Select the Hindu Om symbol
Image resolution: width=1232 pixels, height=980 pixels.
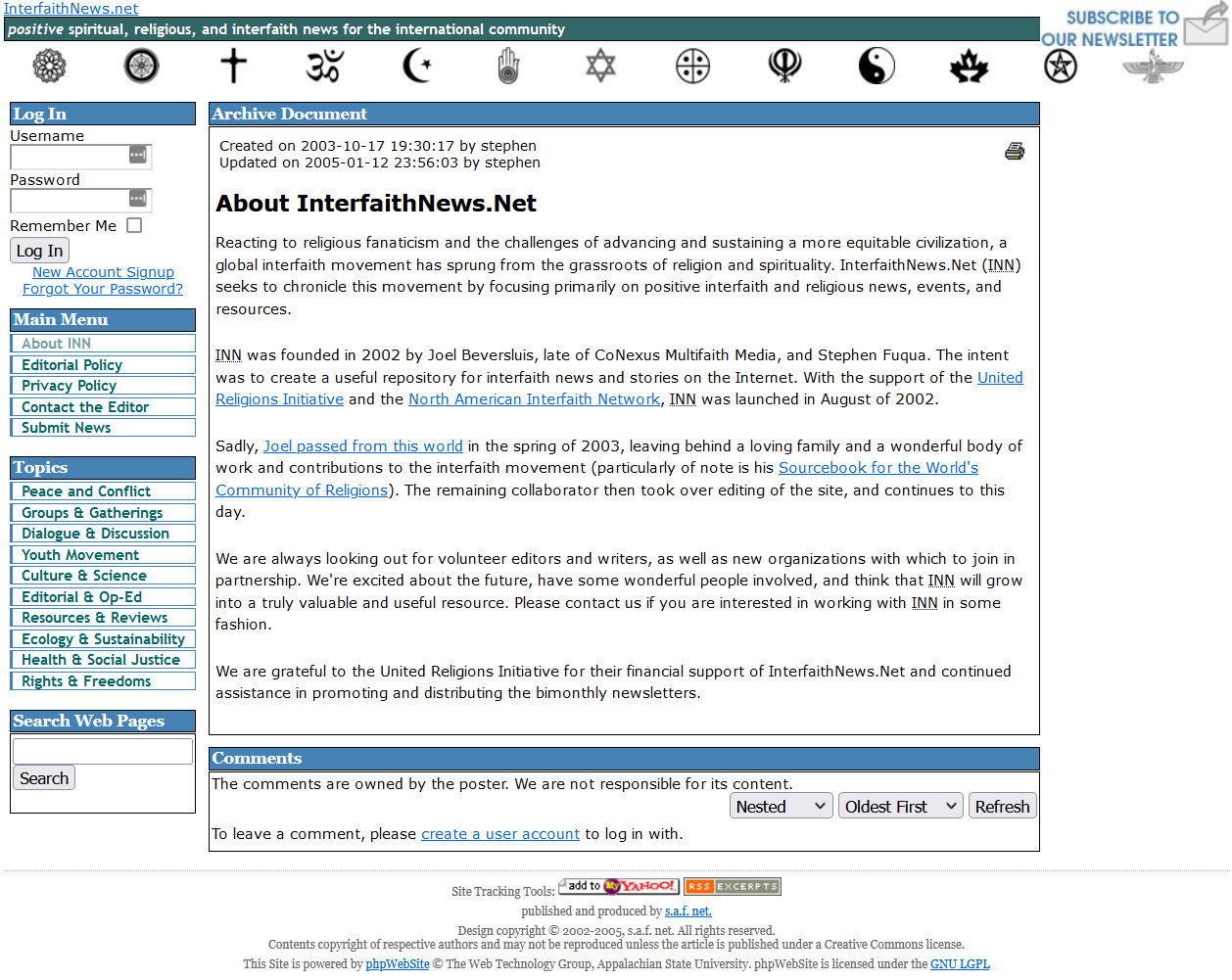[x=325, y=66]
